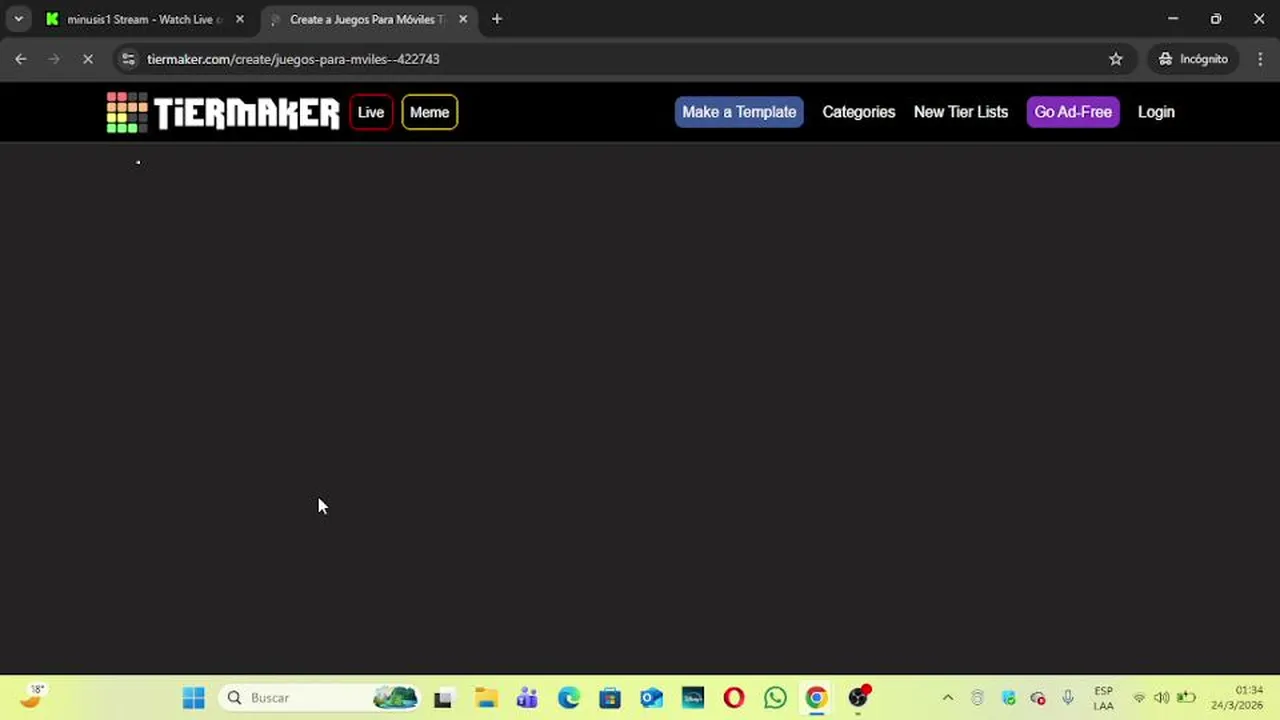Open File Explorer from the taskbar
This screenshot has width=1280, height=720.
tap(486, 698)
